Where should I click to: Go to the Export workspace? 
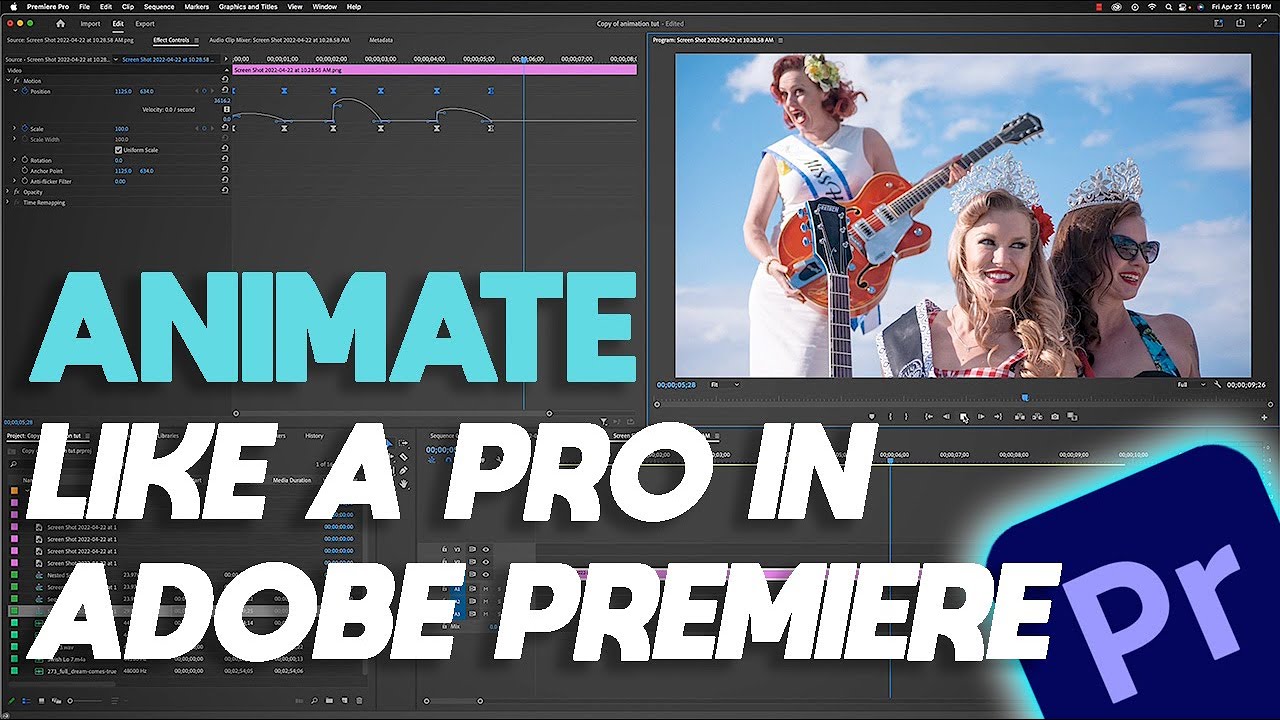point(145,23)
